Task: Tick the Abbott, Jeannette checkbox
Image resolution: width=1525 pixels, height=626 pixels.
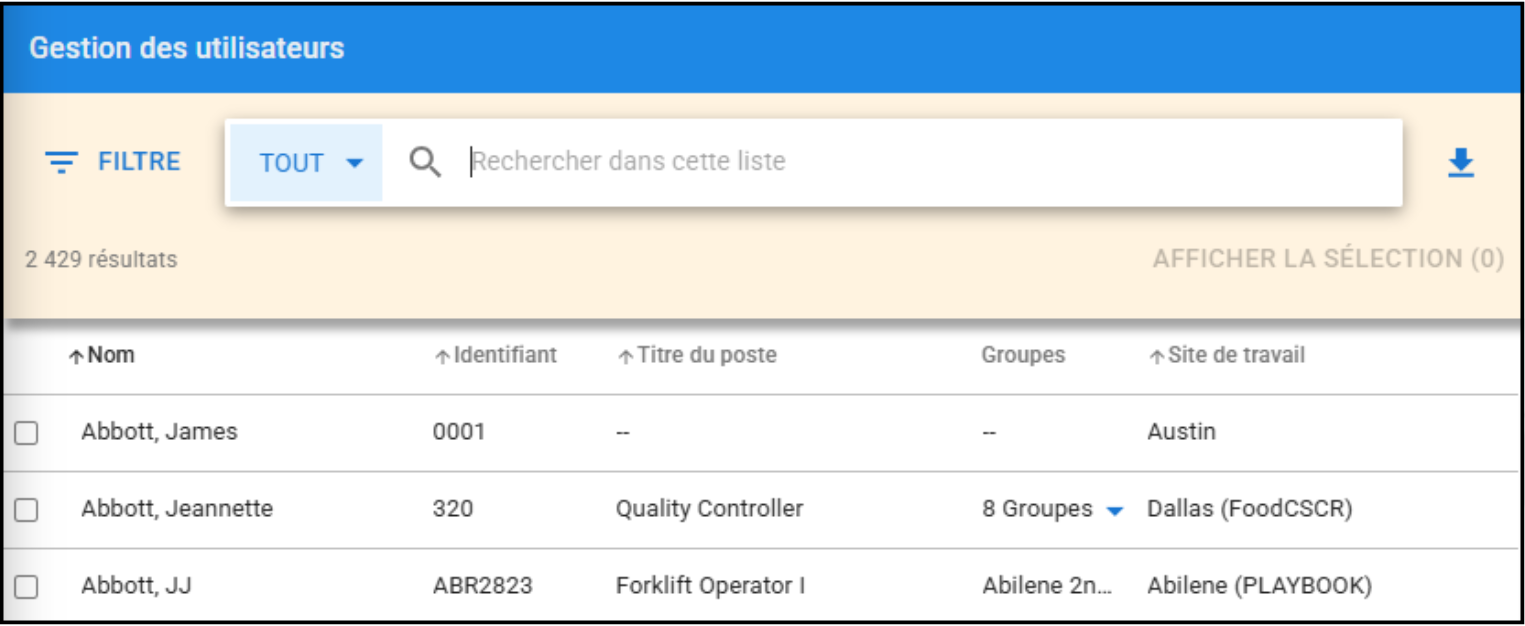Action: point(26,510)
